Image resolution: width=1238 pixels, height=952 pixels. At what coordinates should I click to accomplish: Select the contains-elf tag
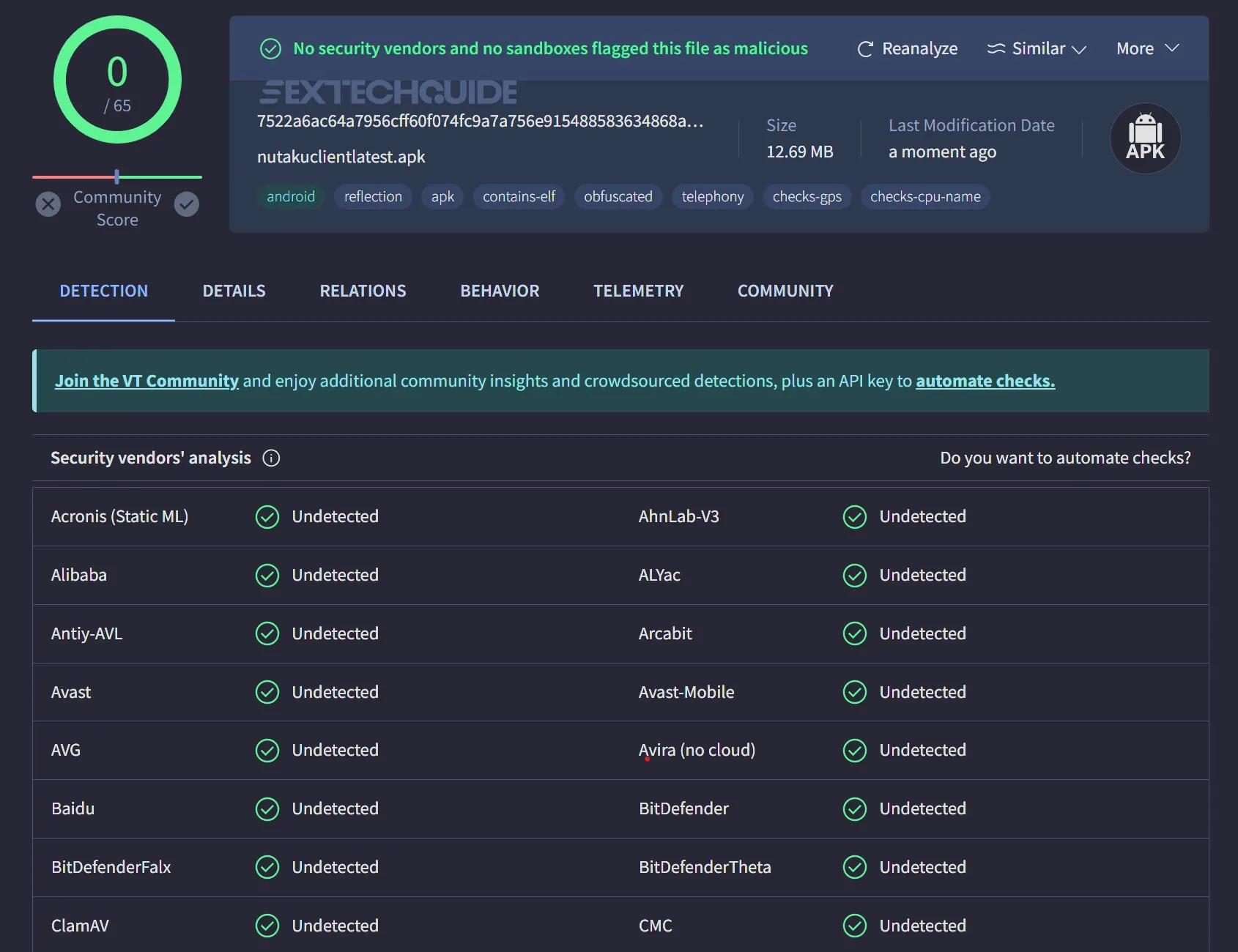519,196
